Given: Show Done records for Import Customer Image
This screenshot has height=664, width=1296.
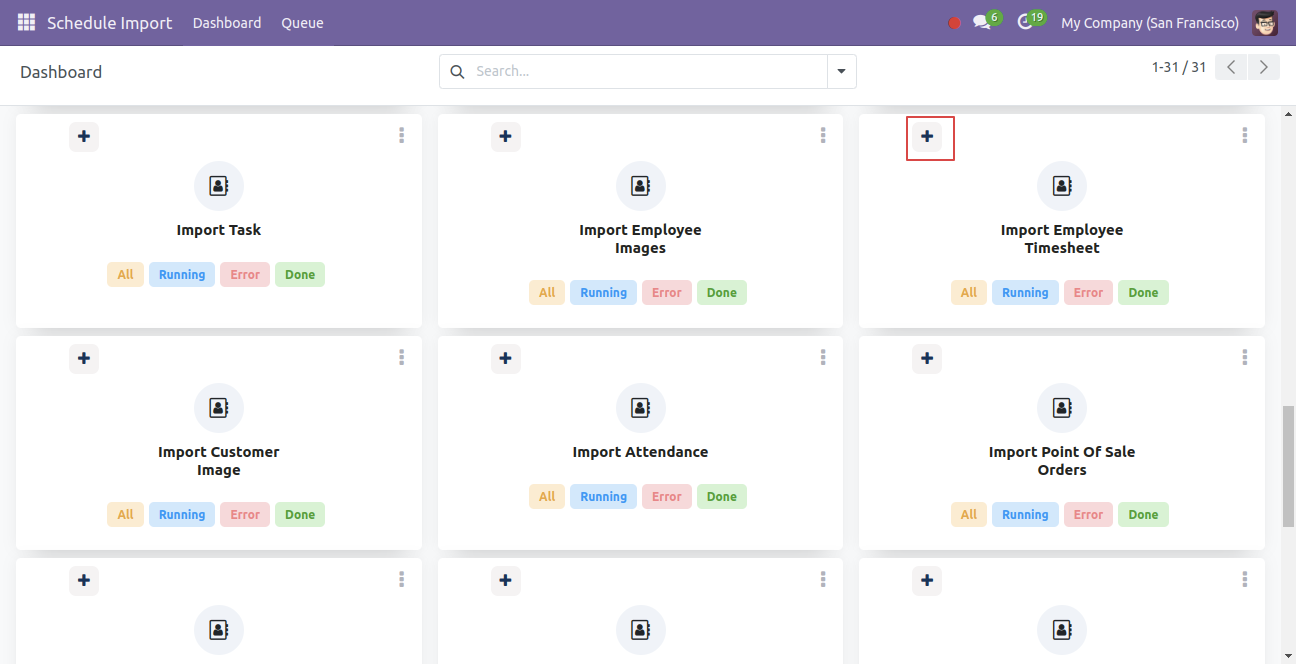Looking at the screenshot, I should pyautogui.click(x=300, y=515).
